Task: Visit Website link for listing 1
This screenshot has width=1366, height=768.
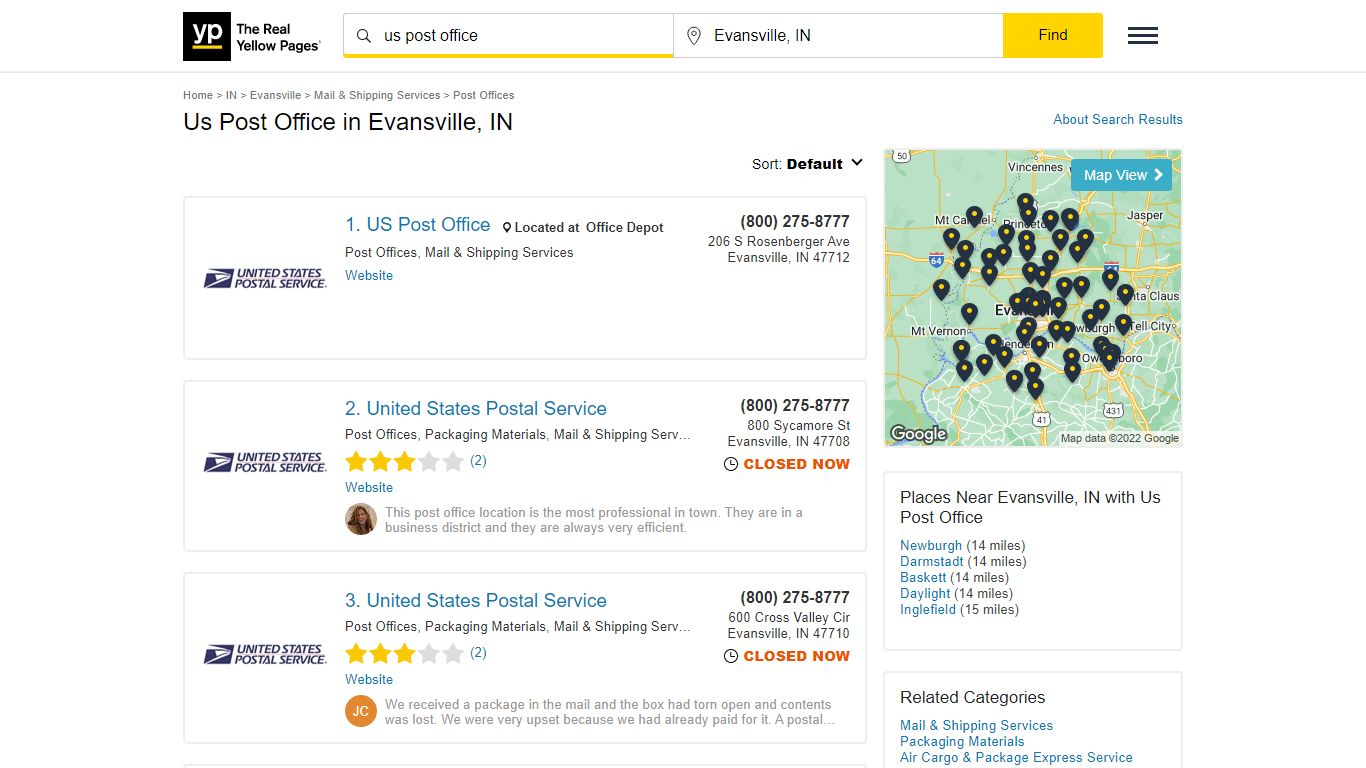Action: [x=369, y=275]
